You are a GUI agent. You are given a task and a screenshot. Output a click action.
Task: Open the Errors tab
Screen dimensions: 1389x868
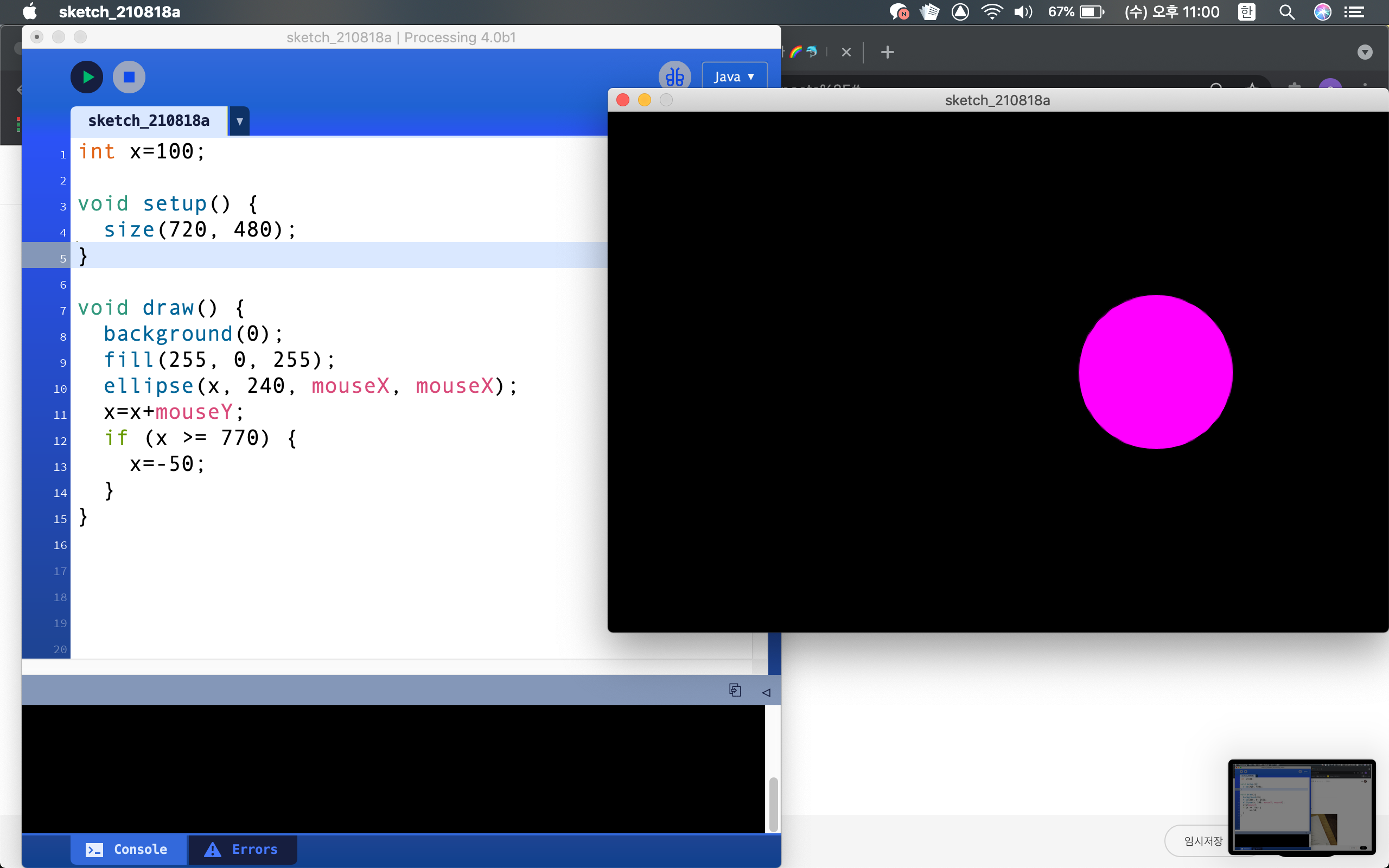241,849
